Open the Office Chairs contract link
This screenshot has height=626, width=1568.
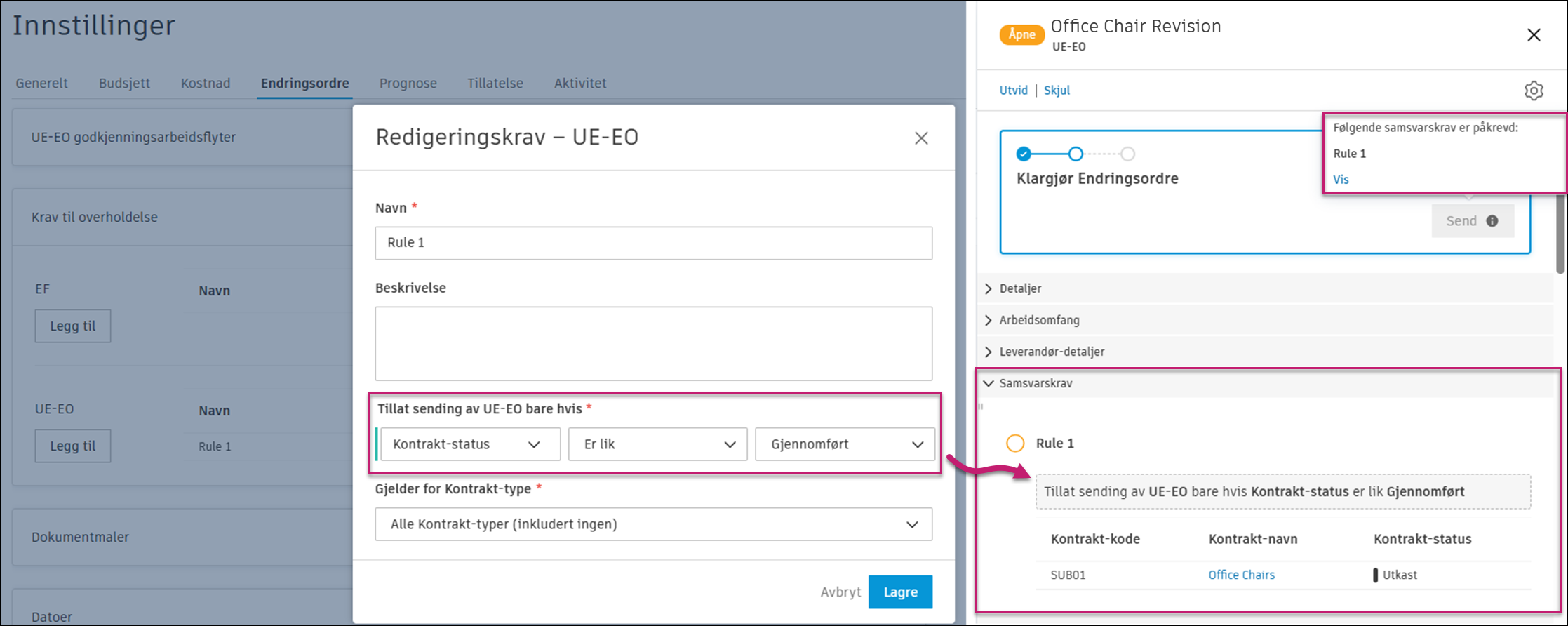(x=1241, y=575)
